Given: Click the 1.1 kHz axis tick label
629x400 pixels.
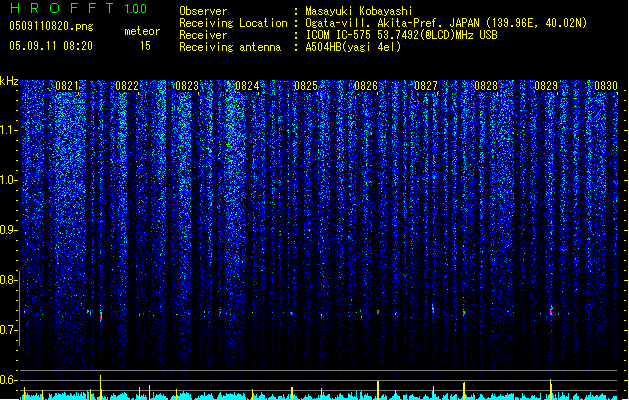Looking at the screenshot, I should coord(8,130).
